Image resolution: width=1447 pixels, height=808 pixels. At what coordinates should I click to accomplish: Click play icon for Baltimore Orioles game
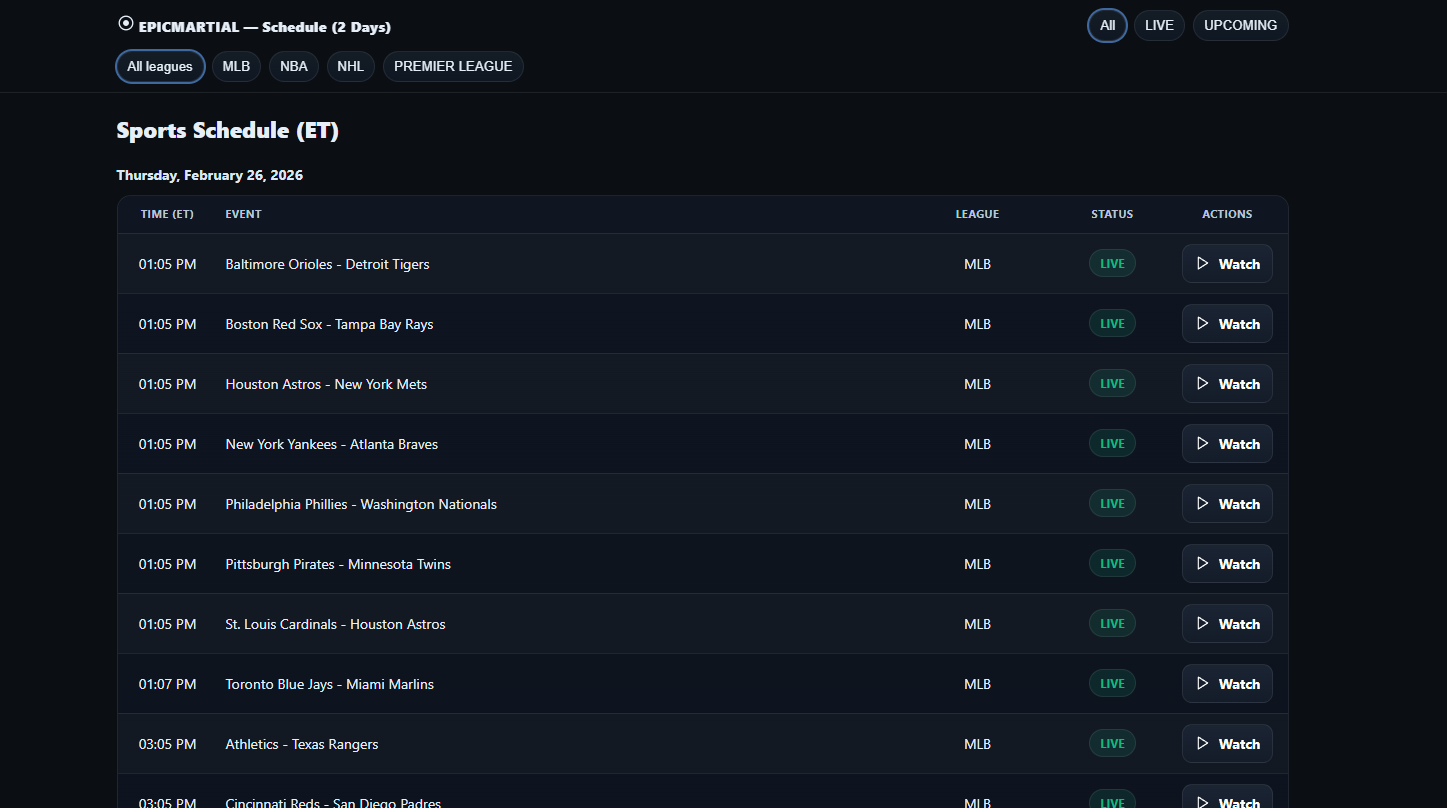coord(1203,264)
